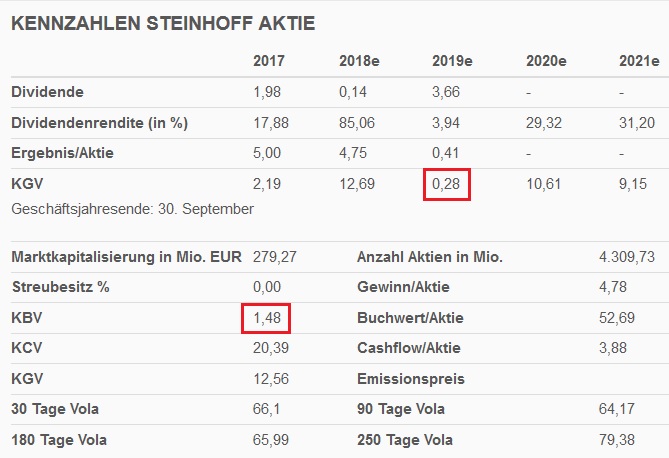The height and width of the screenshot is (458, 669).
Task: Click the Kennzahlen Steinhoff Aktie heading
Action: pos(161,23)
